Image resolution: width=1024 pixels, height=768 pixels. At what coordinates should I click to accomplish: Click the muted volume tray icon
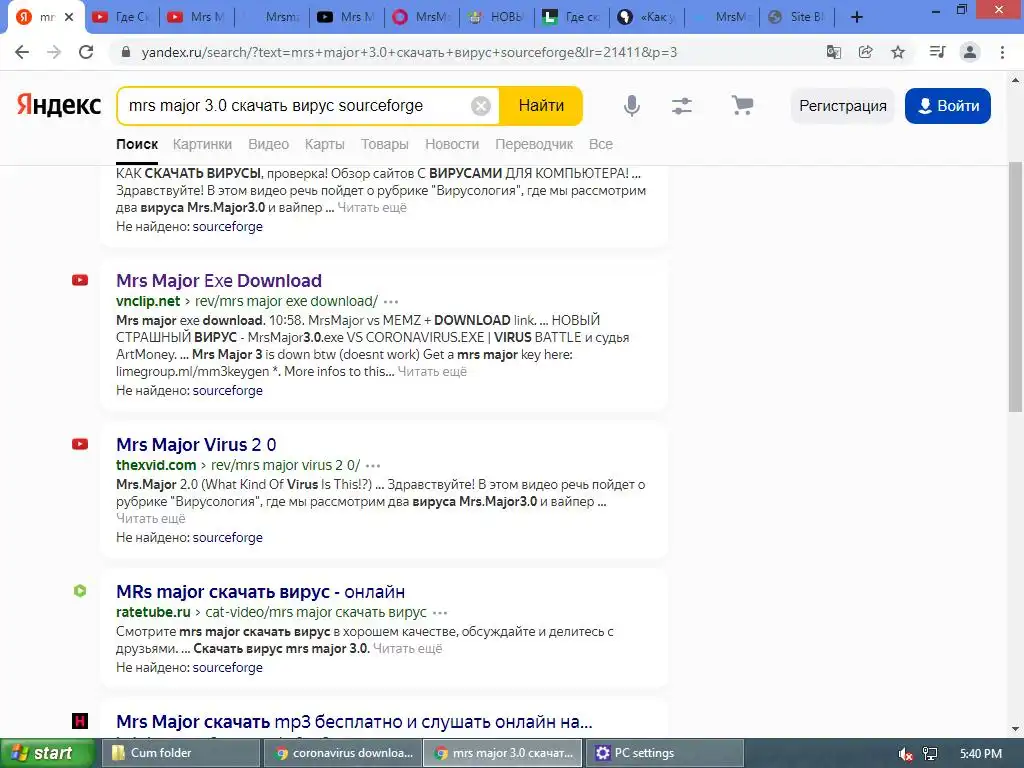905,754
